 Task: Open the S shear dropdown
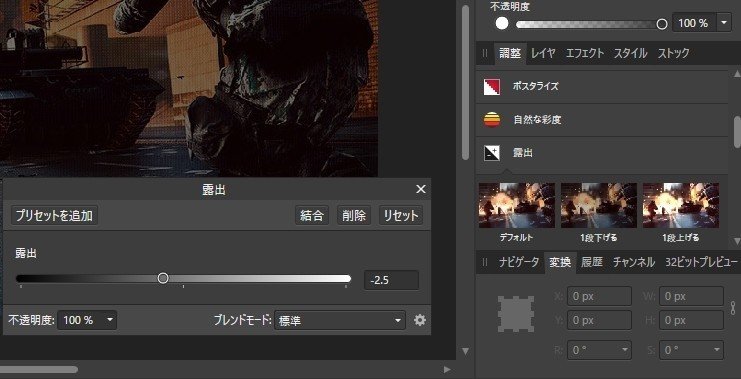[691, 350]
